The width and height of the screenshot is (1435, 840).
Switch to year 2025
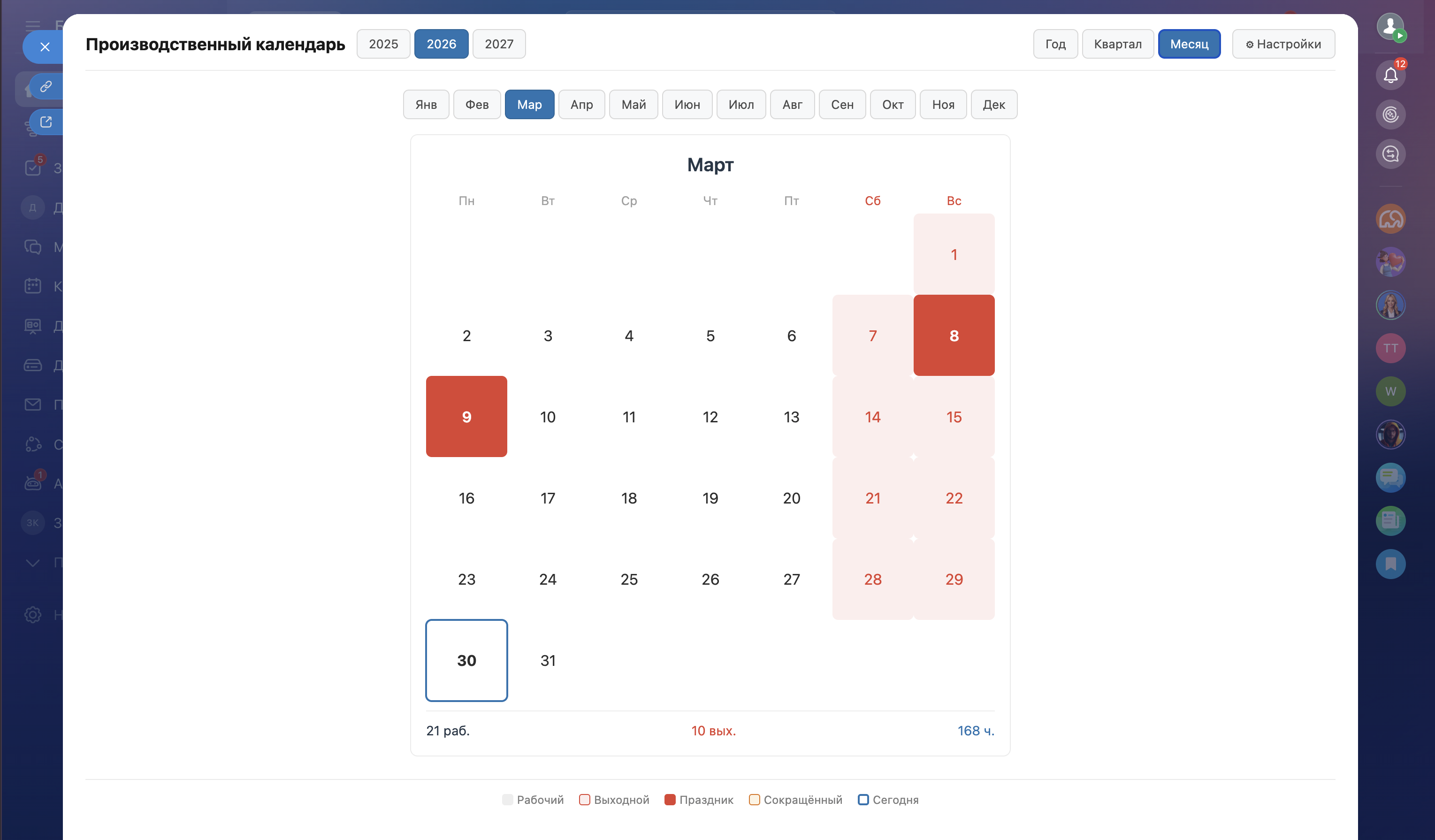[383, 44]
